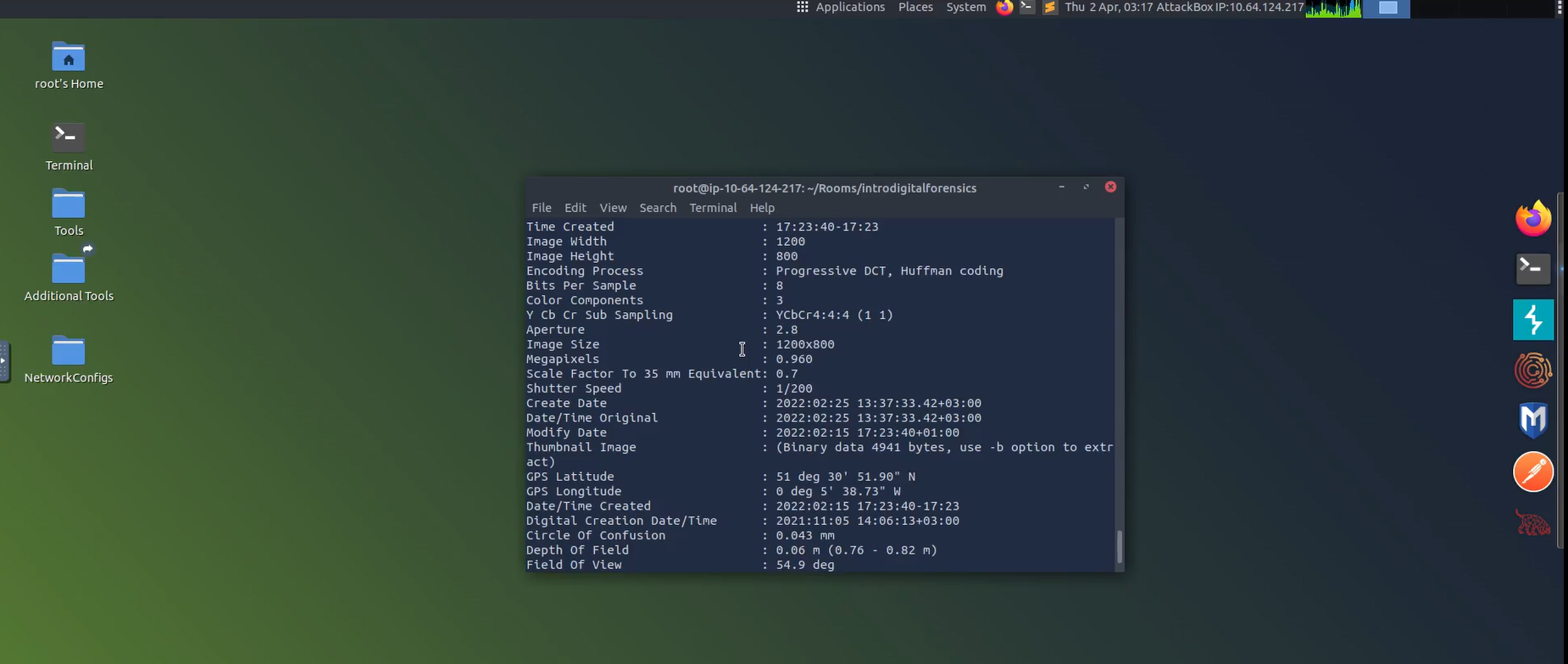The width and height of the screenshot is (1568, 664).
Task: Click the Field Of View value
Action: [805, 565]
